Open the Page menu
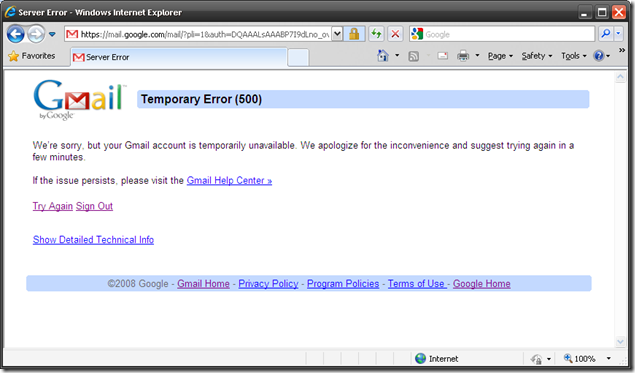635x373 pixels. point(500,56)
